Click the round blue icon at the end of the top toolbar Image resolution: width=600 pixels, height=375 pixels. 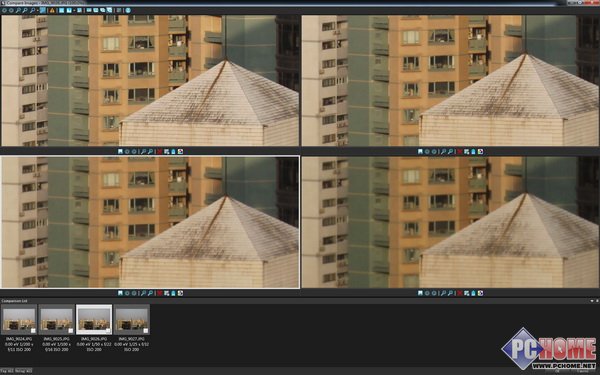point(128,10)
